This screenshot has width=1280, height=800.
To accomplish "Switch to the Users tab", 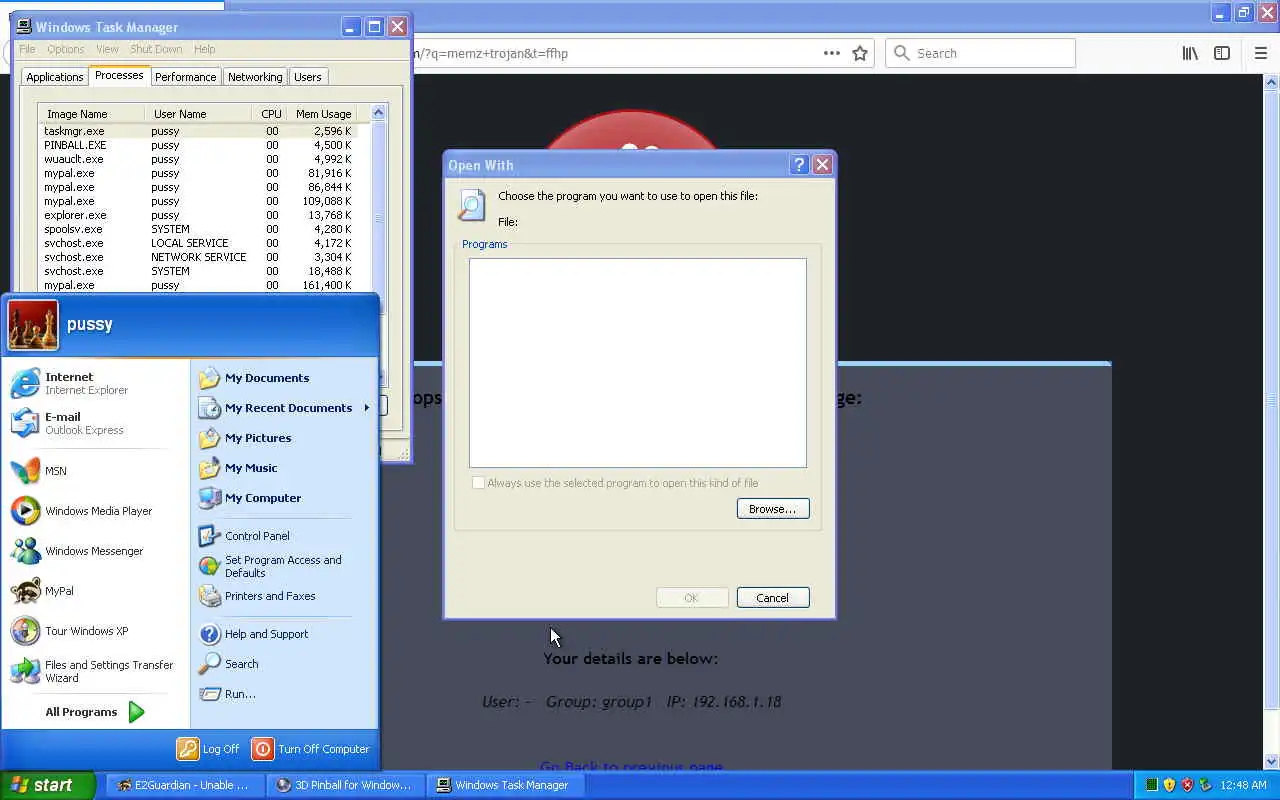I will [307, 77].
